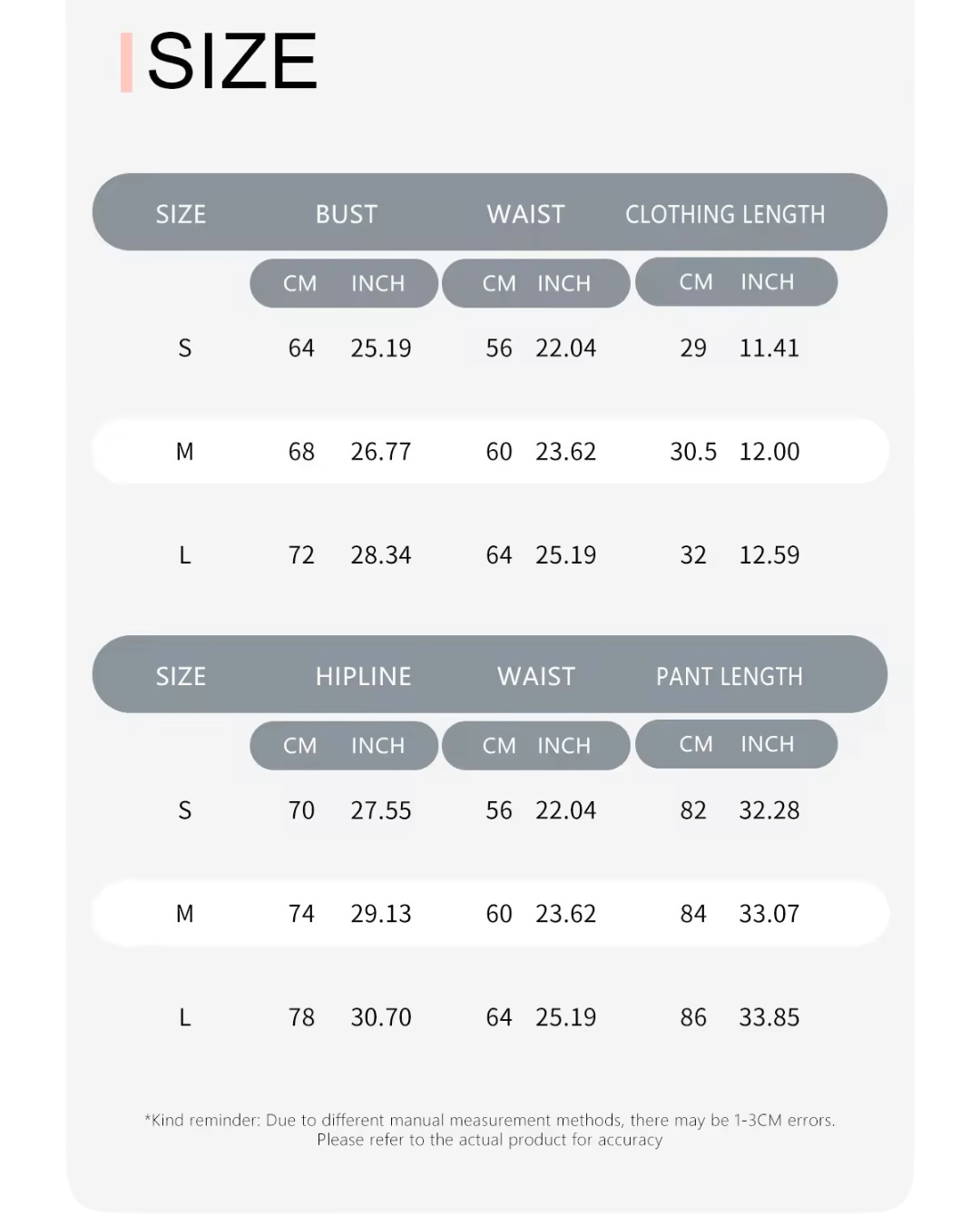Click the CM/INCH pill under HIPLINE
980x1225 pixels.
344,745
